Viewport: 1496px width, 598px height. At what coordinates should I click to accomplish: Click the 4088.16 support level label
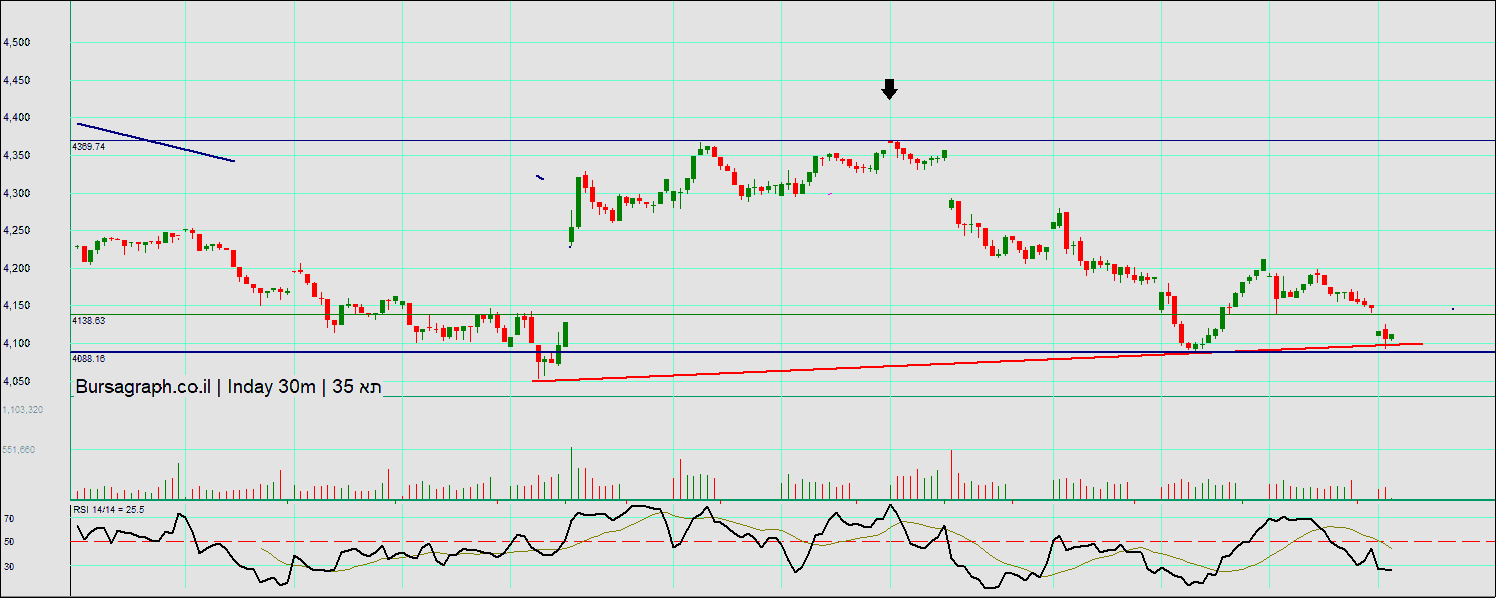[89, 357]
